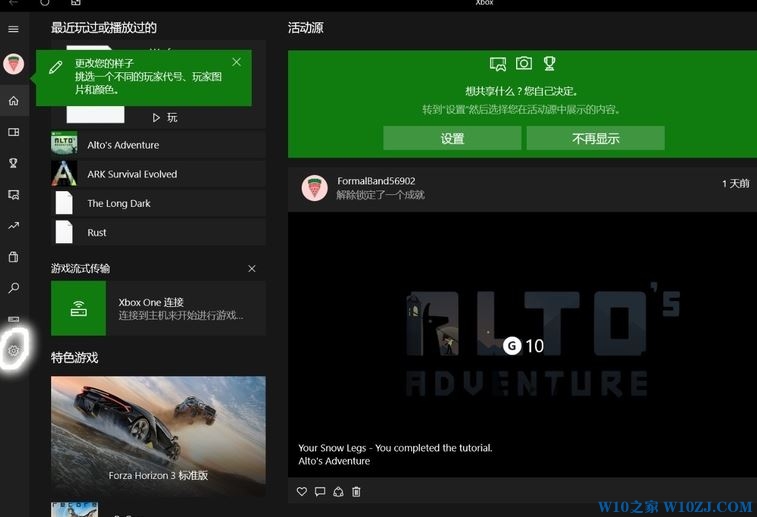Open the FormalBand56902 avatar in the feed

point(314,188)
